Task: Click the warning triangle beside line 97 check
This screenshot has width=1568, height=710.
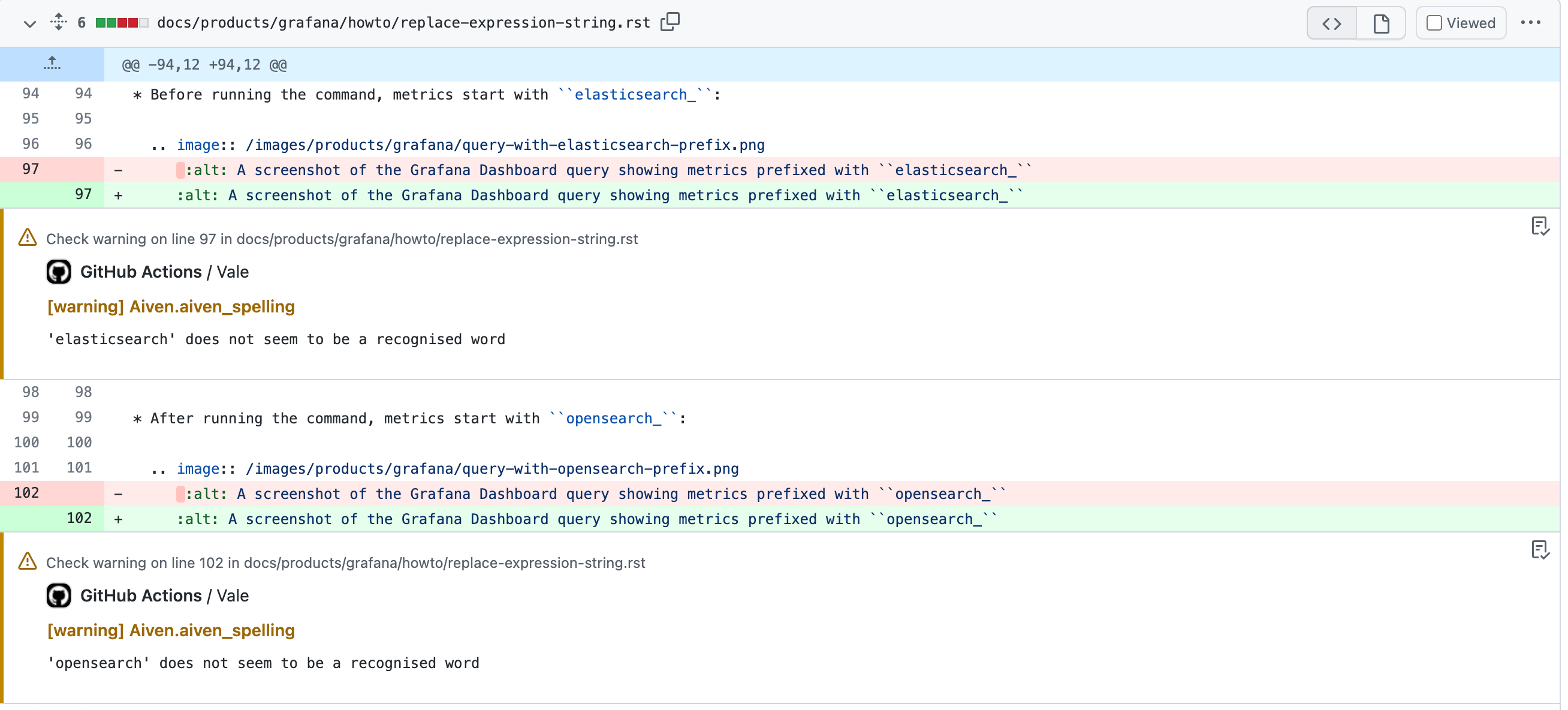Action: point(27,238)
